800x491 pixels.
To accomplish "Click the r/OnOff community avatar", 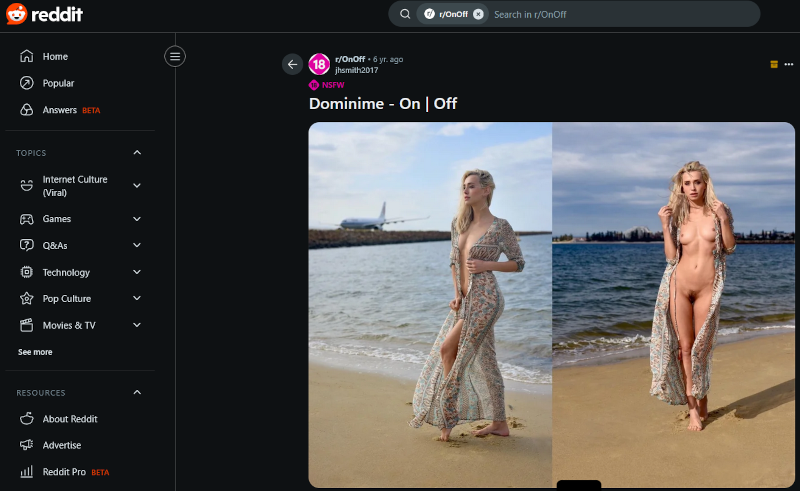I will [319, 64].
